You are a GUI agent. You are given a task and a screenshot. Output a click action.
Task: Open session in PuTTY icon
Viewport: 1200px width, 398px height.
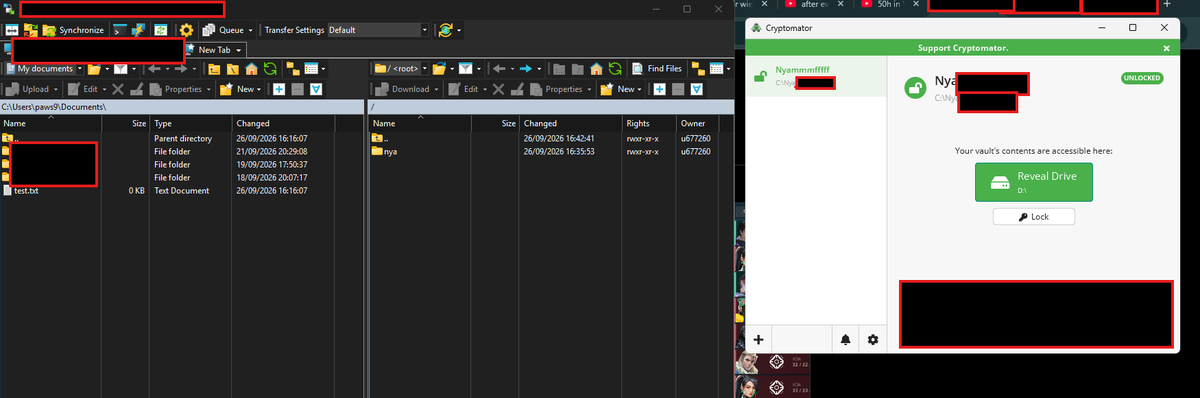(x=137, y=30)
